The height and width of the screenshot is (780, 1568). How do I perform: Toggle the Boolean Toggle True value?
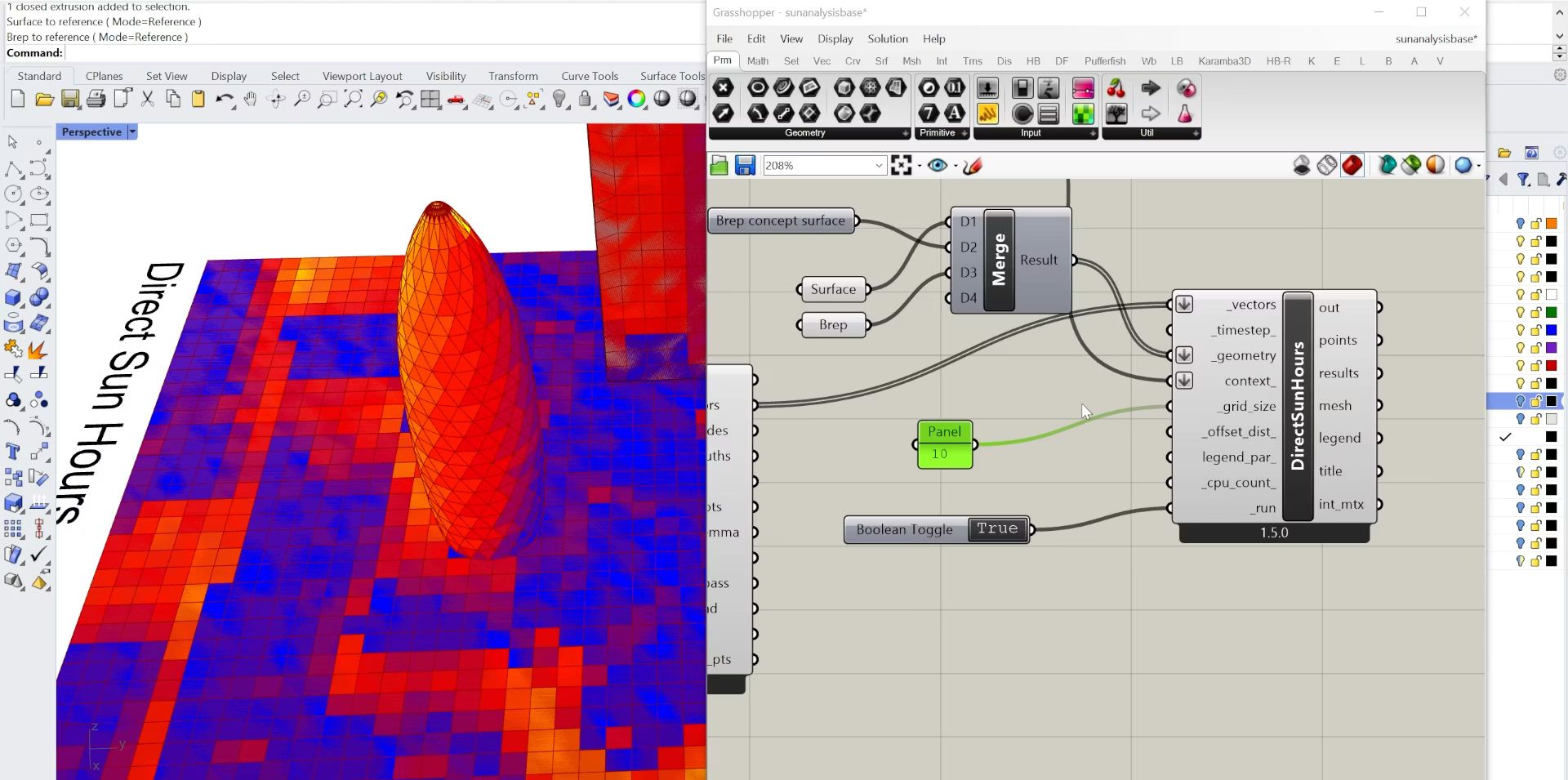(x=997, y=529)
